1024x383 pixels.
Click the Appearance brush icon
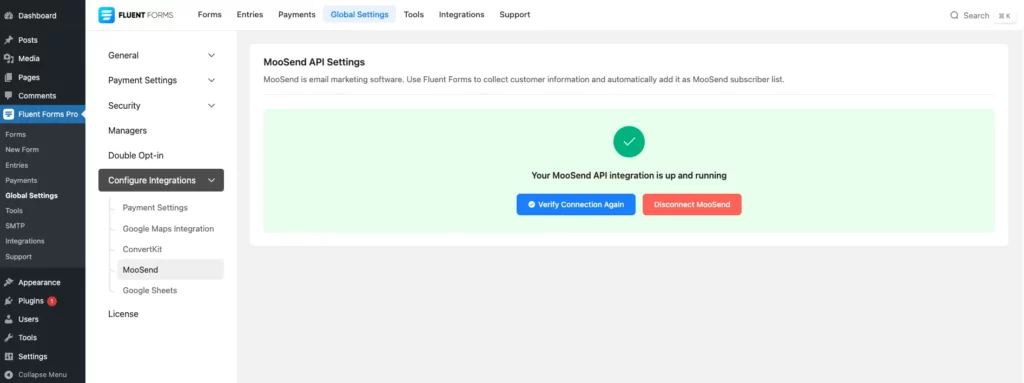pyautogui.click(x=8, y=282)
